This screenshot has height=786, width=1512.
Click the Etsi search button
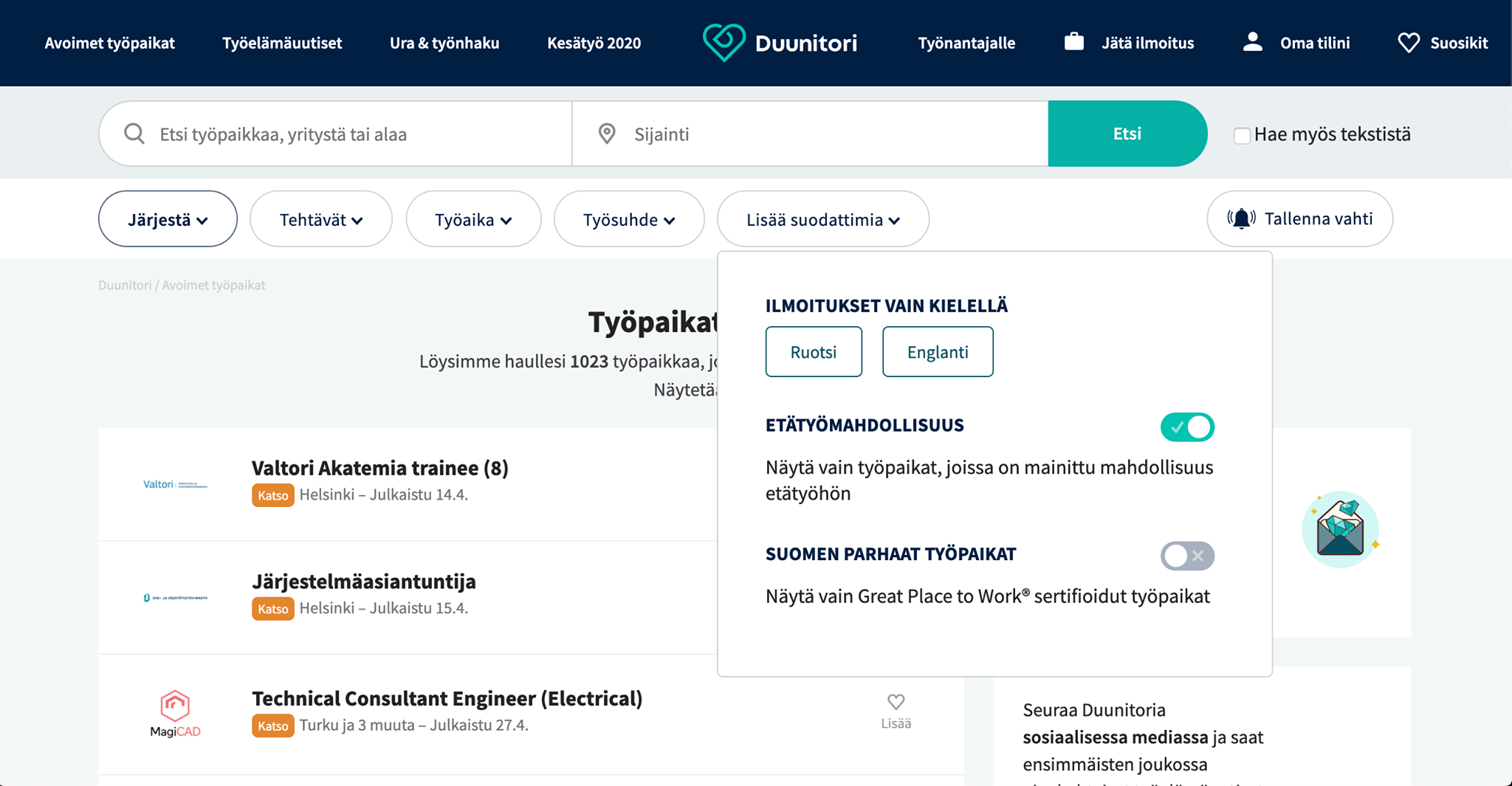pyautogui.click(x=1127, y=134)
